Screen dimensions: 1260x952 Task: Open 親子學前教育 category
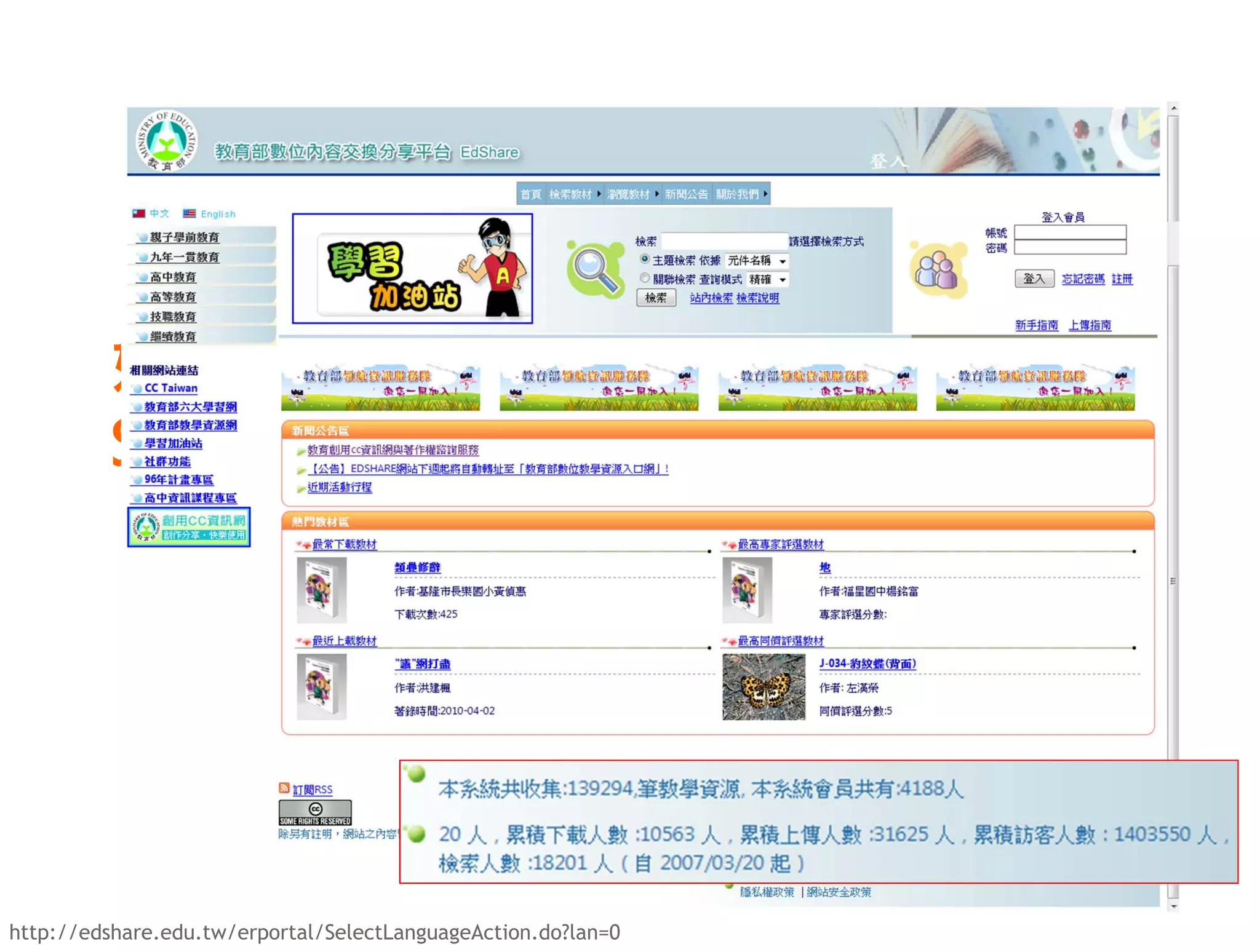pyautogui.click(x=185, y=237)
